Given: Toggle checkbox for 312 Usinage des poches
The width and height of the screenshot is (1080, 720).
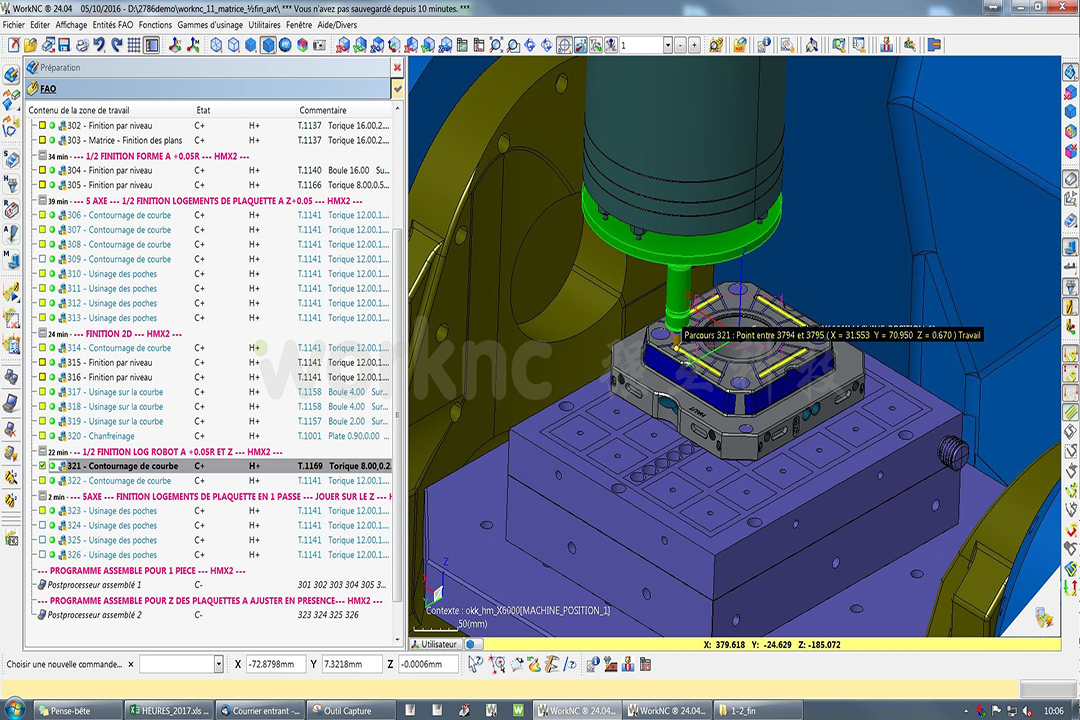Looking at the screenshot, I should tap(42, 303).
